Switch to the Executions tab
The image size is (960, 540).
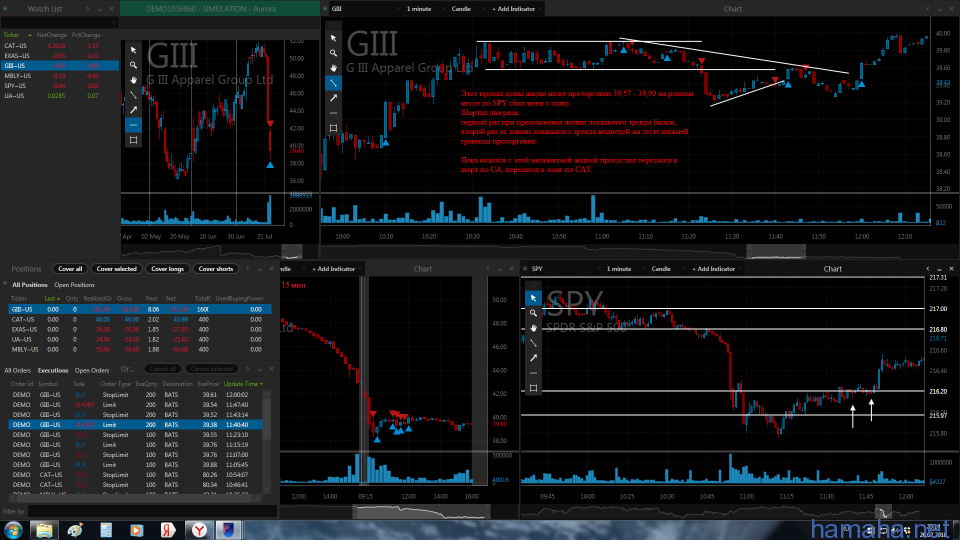pyautogui.click(x=53, y=370)
